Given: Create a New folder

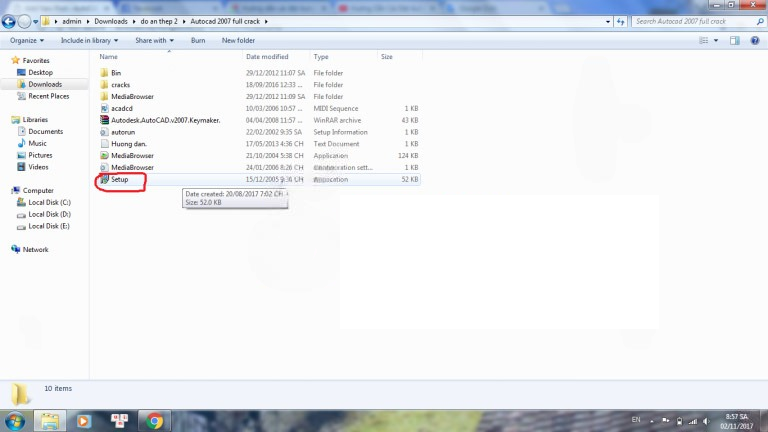Looking at the screenshot, I should (238, 41).
